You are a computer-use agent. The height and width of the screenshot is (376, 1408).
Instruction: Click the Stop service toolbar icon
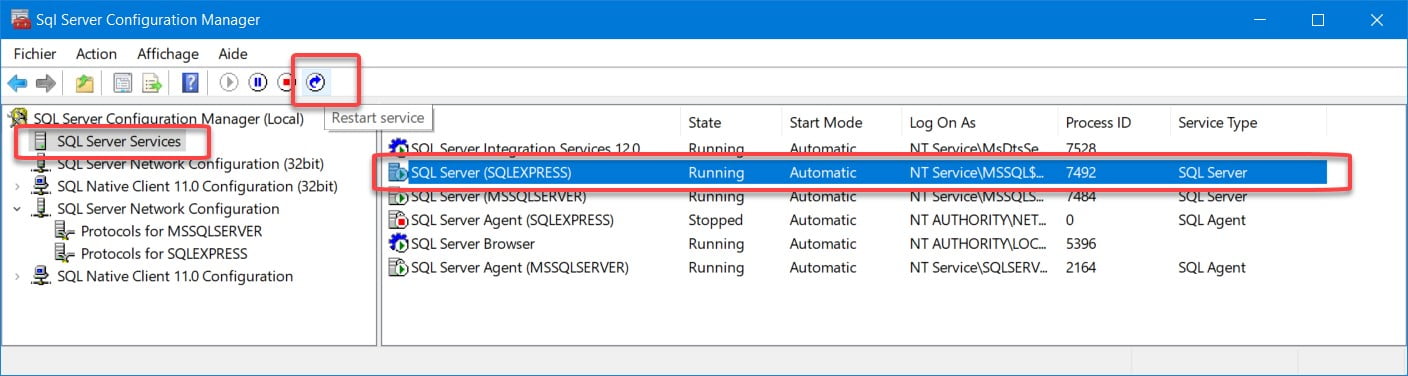click(287, 83)
